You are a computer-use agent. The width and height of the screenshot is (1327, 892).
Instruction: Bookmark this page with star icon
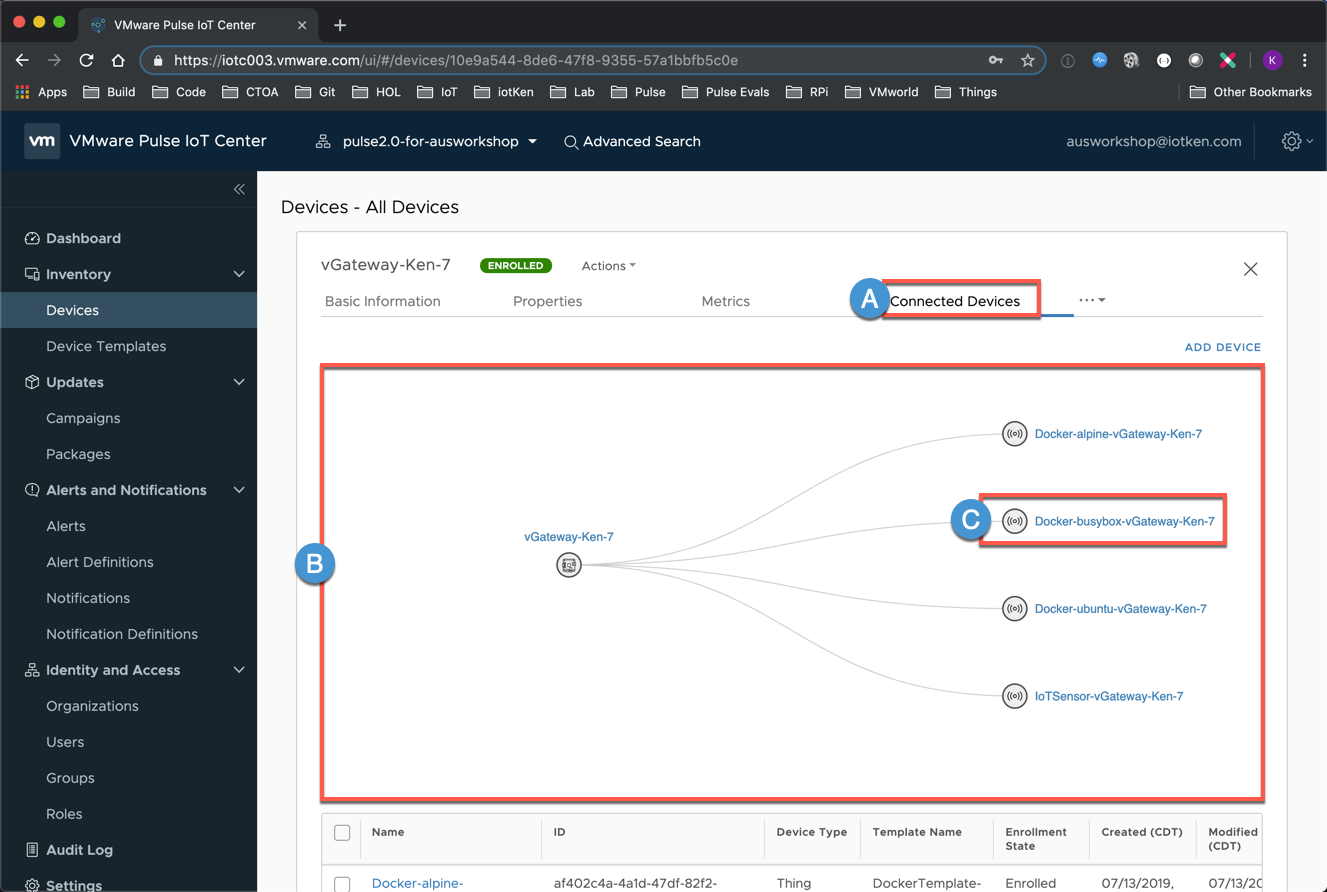(1027, 60)
